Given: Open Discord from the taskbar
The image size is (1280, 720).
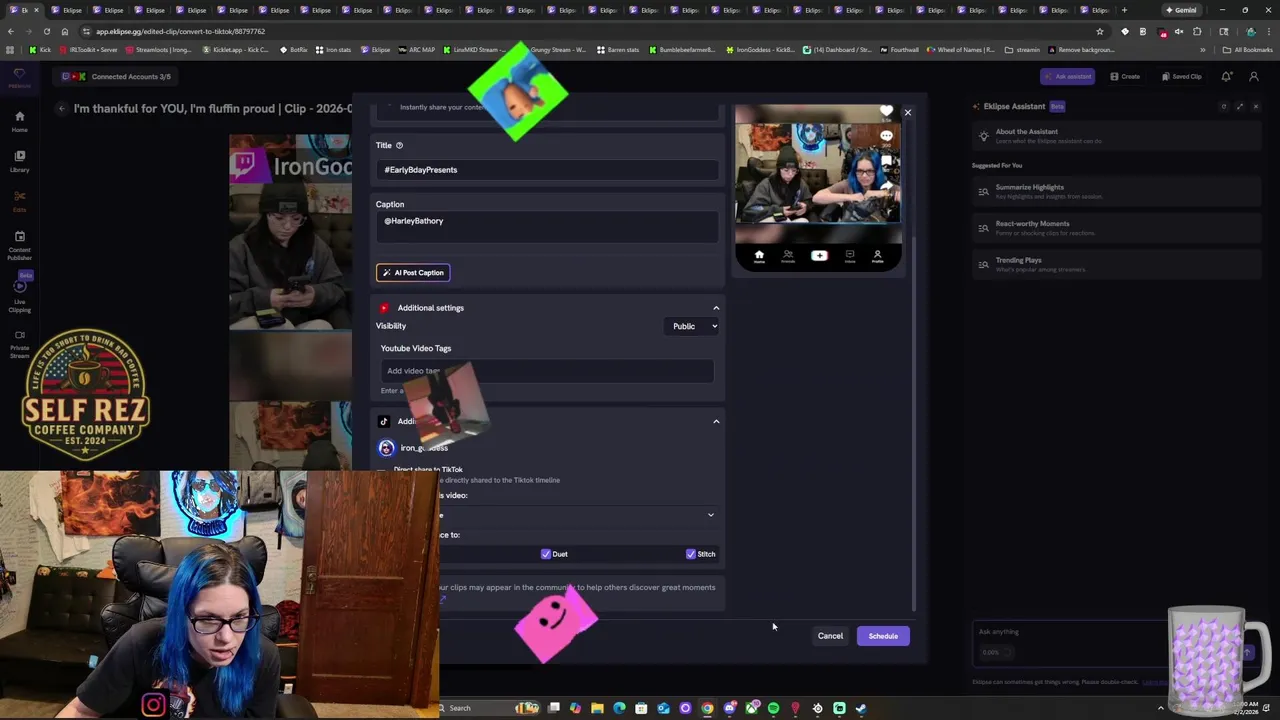Looking at the screenshot, I should click(729, 708).
